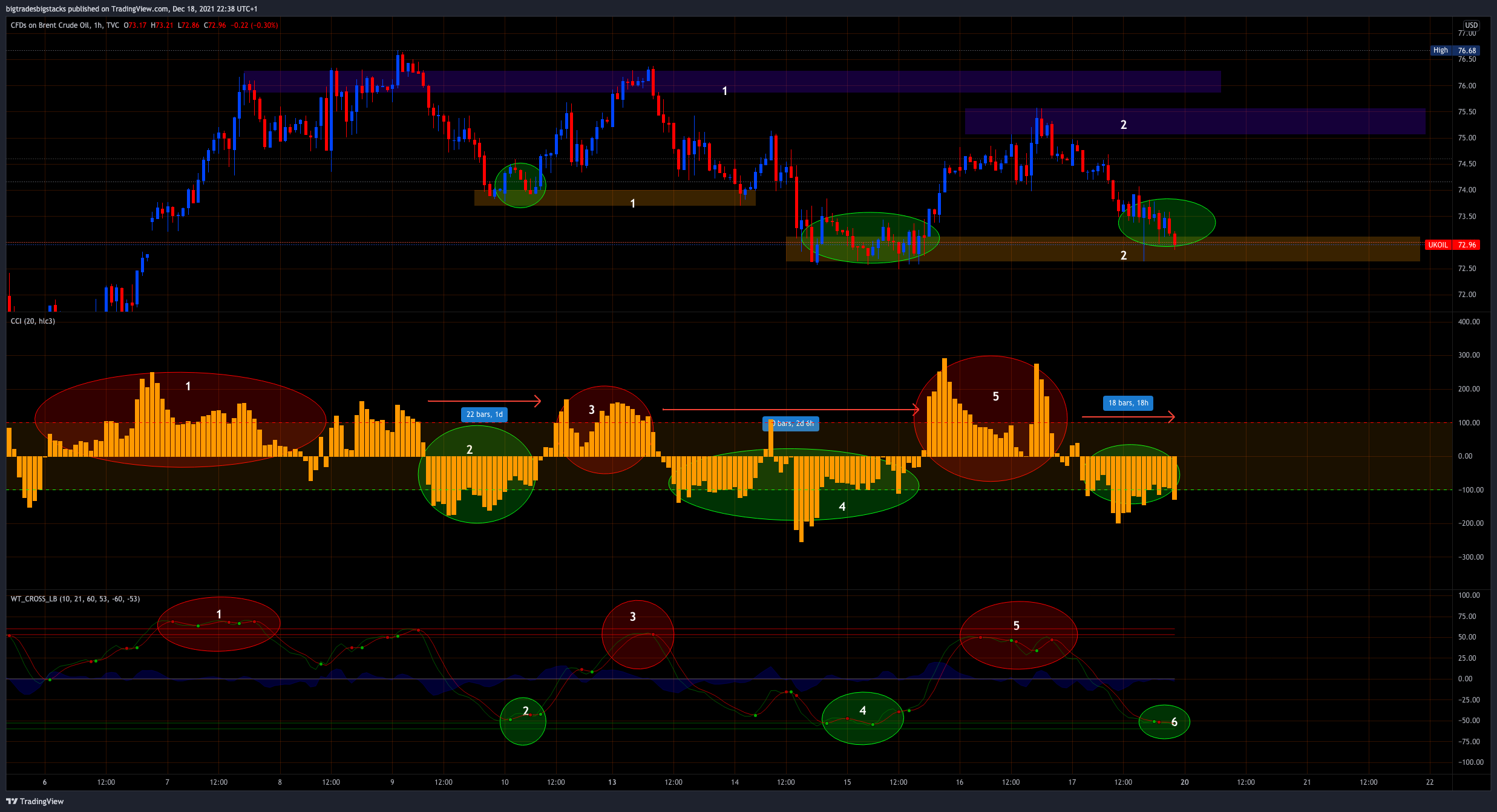
Task: Click the TradingView logo at bottom left
Action: click(34, 801)
